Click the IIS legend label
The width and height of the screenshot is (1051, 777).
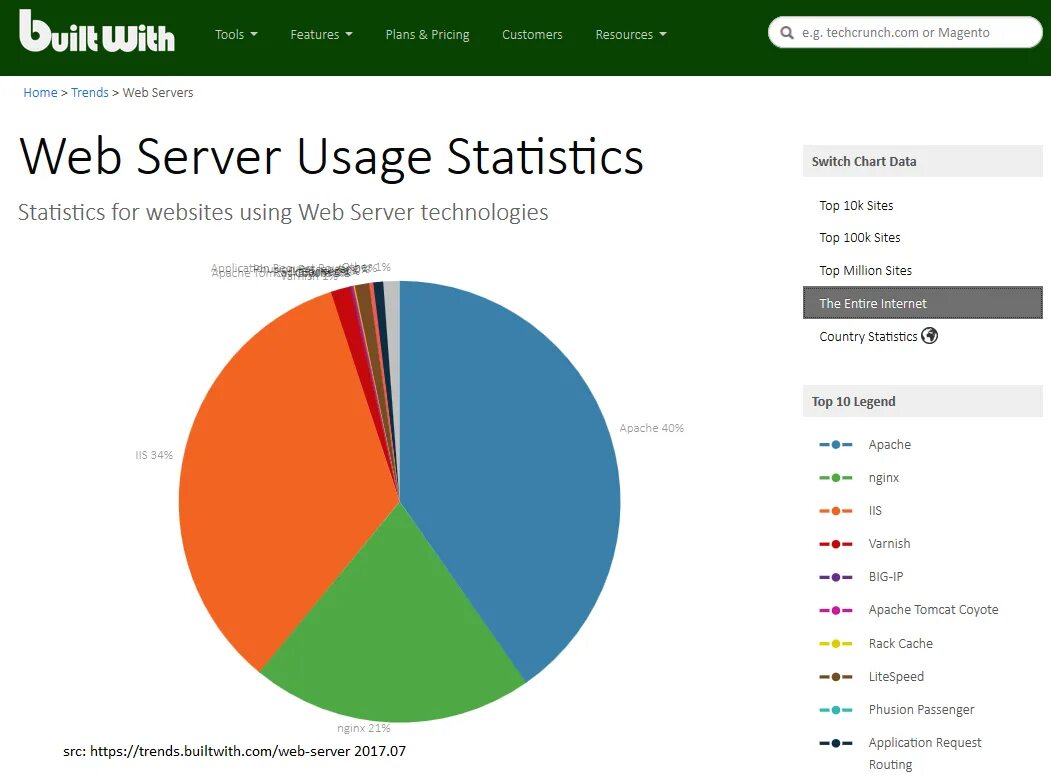pyautogui.click(x=875, y=511)
